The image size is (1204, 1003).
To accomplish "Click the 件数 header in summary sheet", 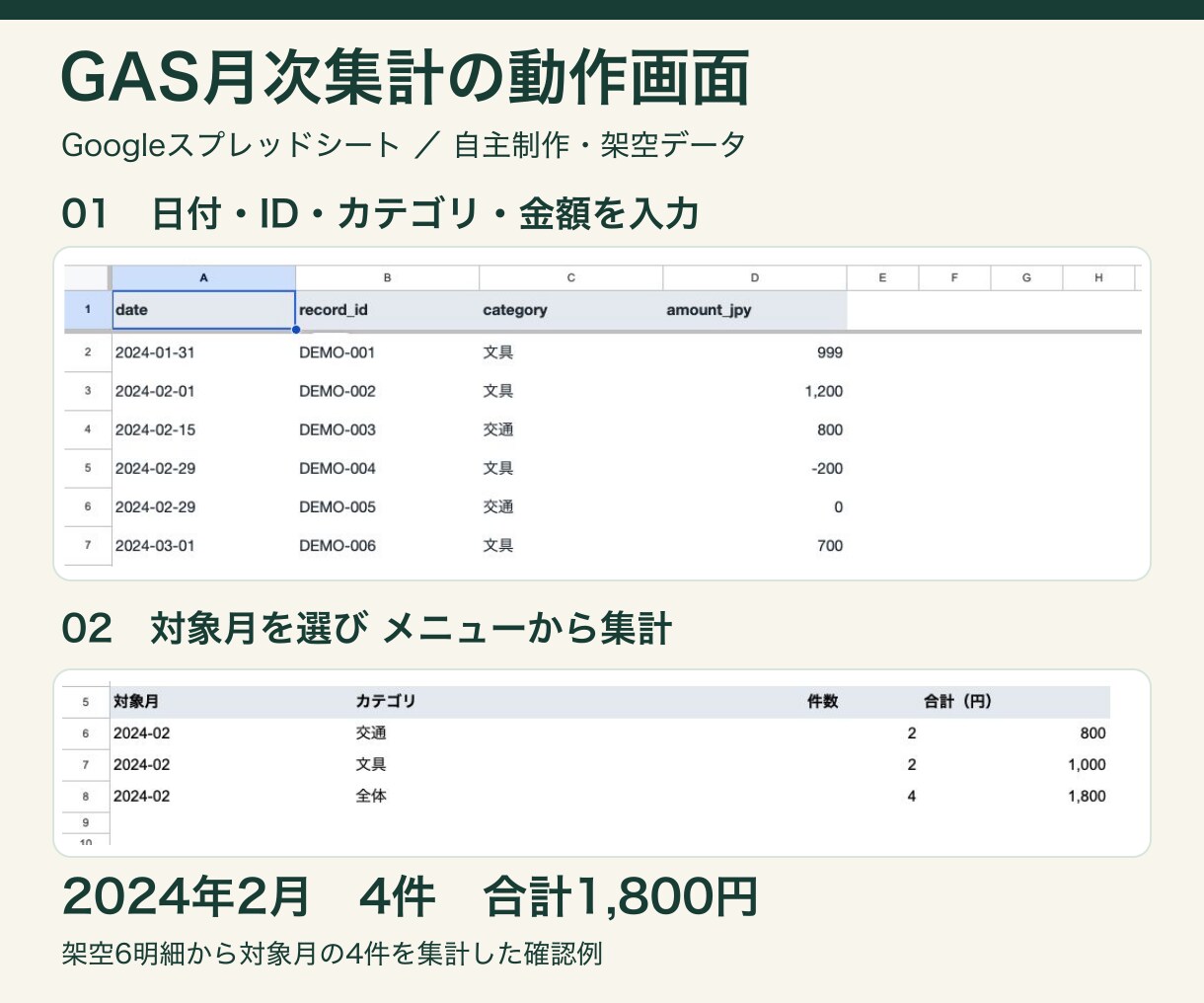I will tap(862, 702).
